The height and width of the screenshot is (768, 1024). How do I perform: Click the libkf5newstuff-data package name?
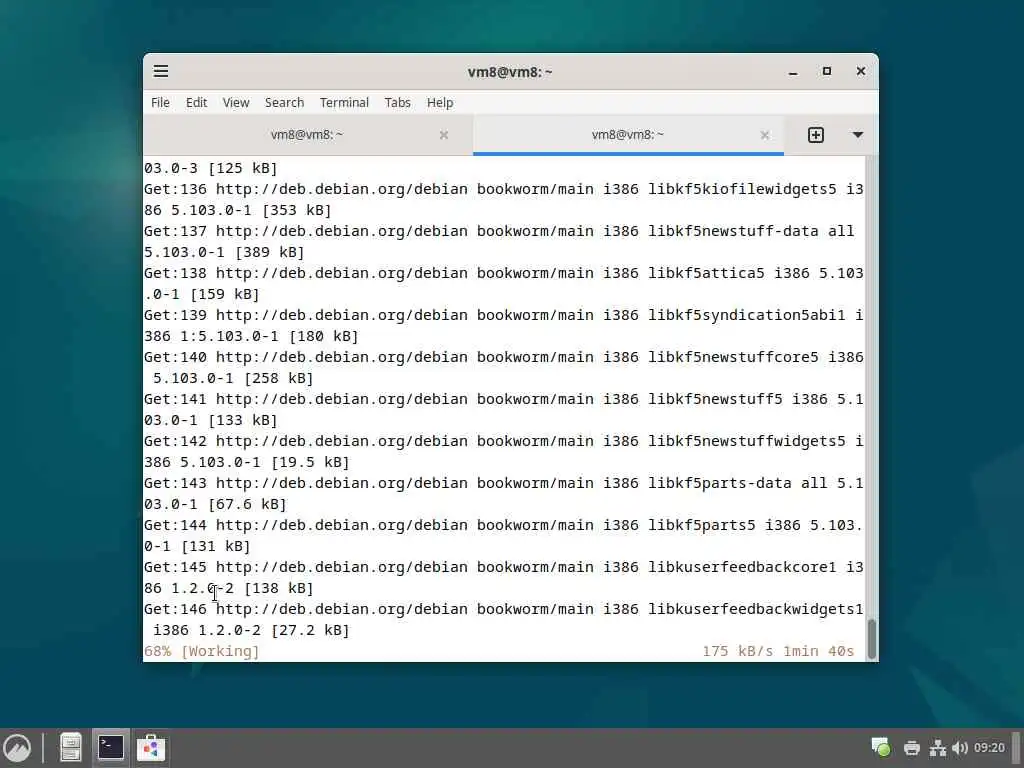pos(733,231)
